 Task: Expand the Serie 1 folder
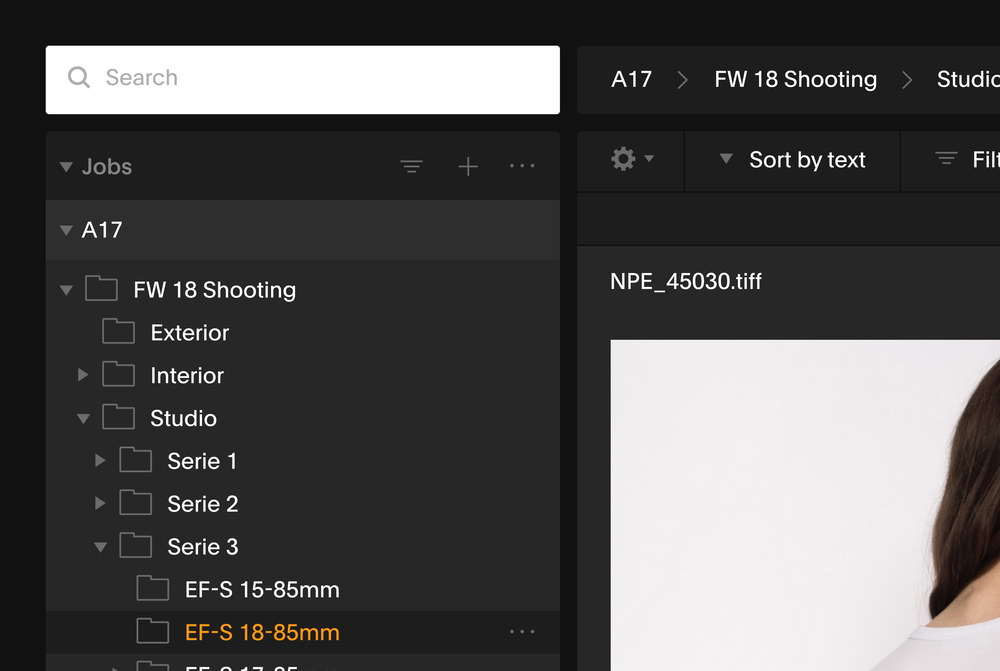pos(100,461)
